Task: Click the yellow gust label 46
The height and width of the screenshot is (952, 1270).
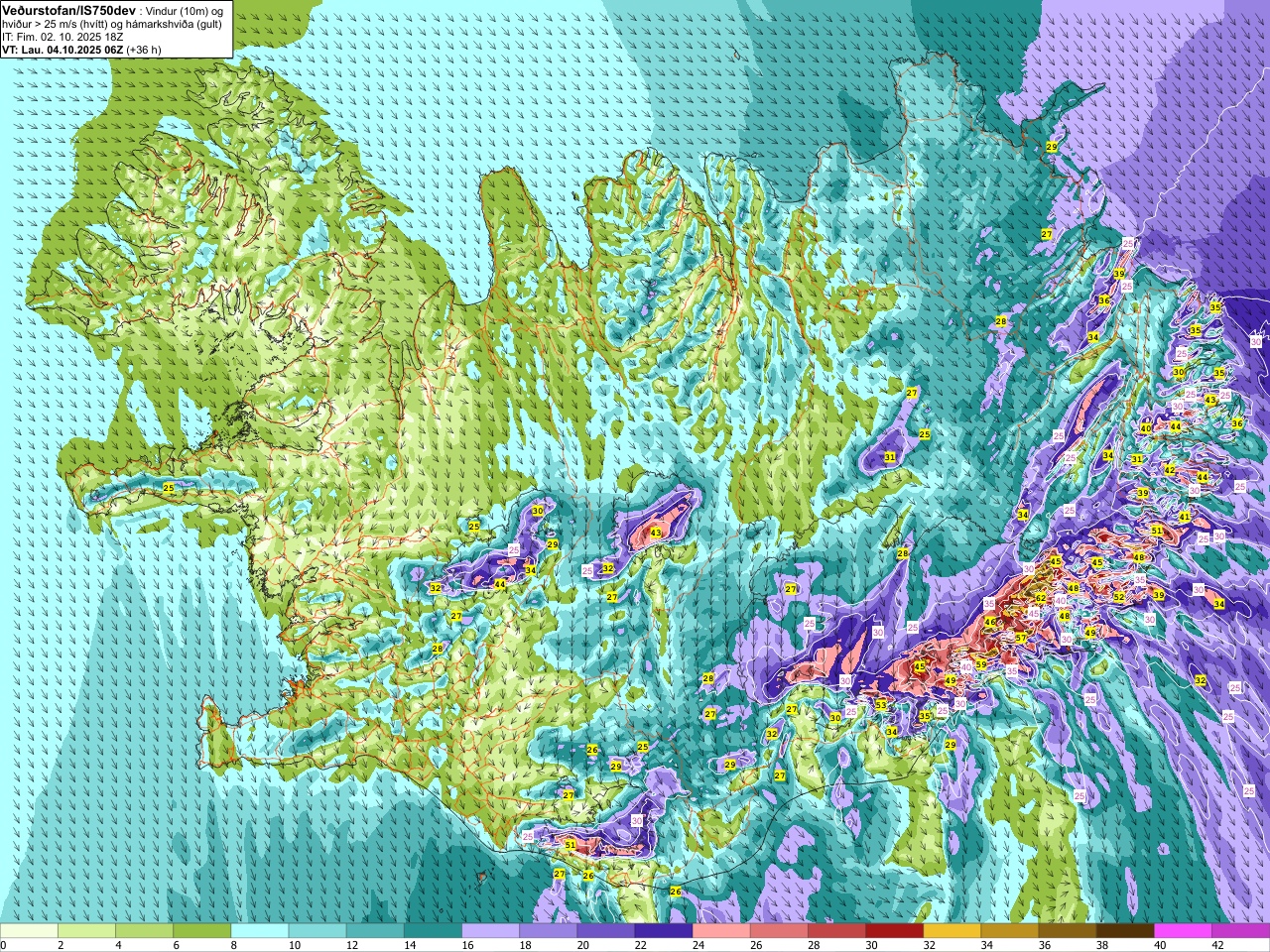Action: coord(989,623)
